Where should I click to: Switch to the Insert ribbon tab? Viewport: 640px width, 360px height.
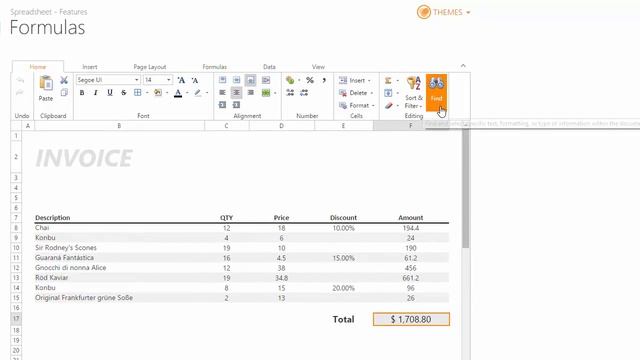coord(90,67)
